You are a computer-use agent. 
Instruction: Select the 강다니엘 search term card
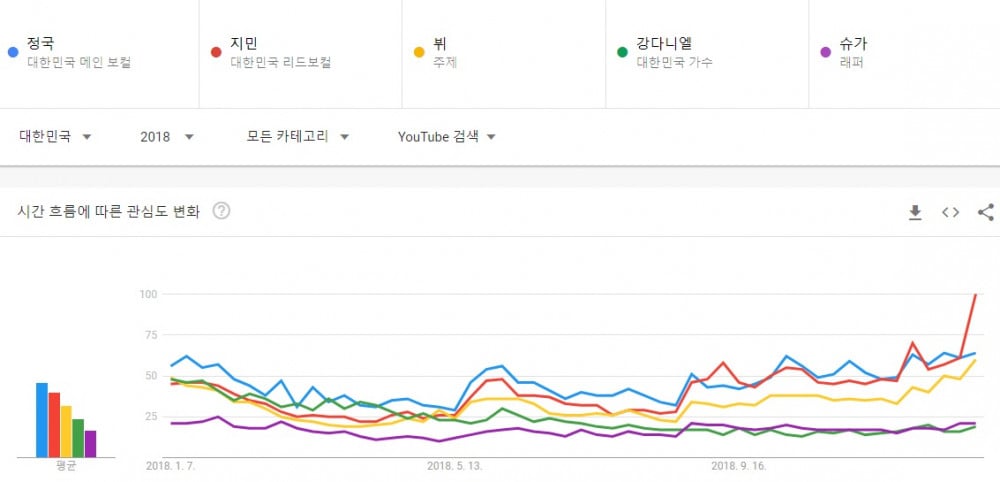pos(707,54)
